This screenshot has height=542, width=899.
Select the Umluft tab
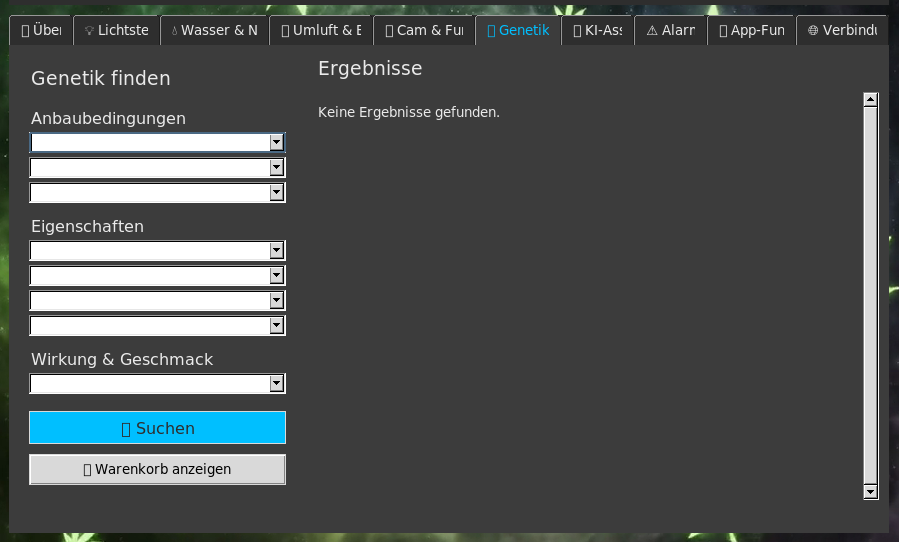321,30
